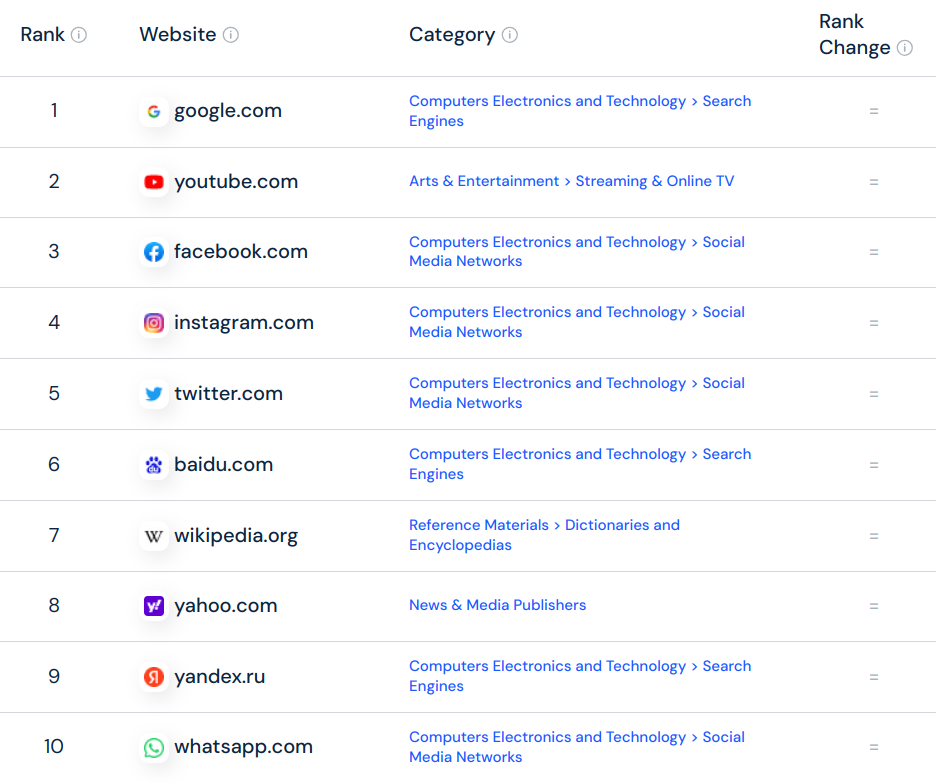This screenshot has height=783, width=936.
Task: Open instagram.com website entry
Action: click(244, 322)
